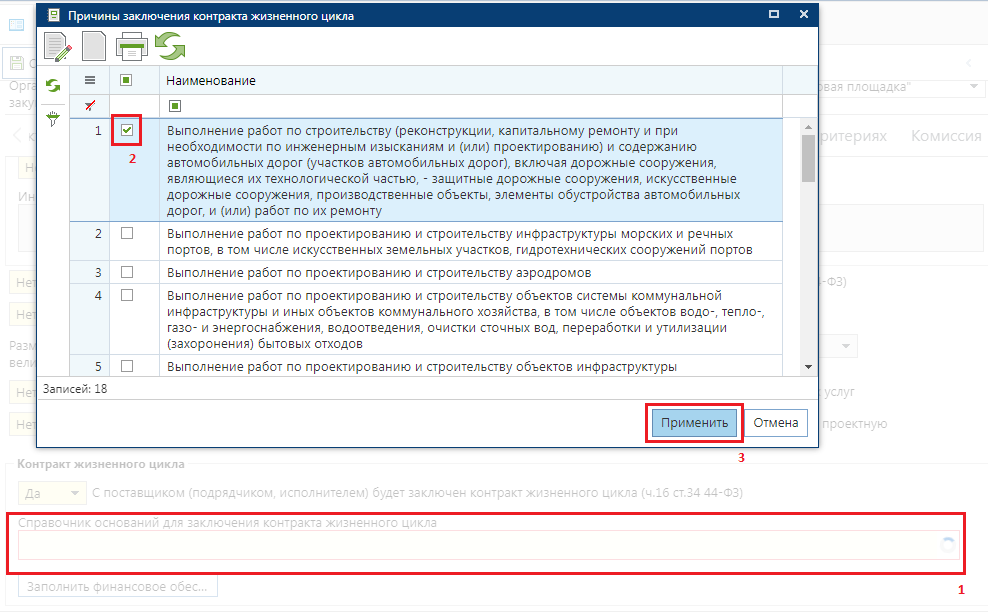This screenshot has height=614, width=988.
Task: Toggle the select-all checkbox in header
Action: [126, 80]
